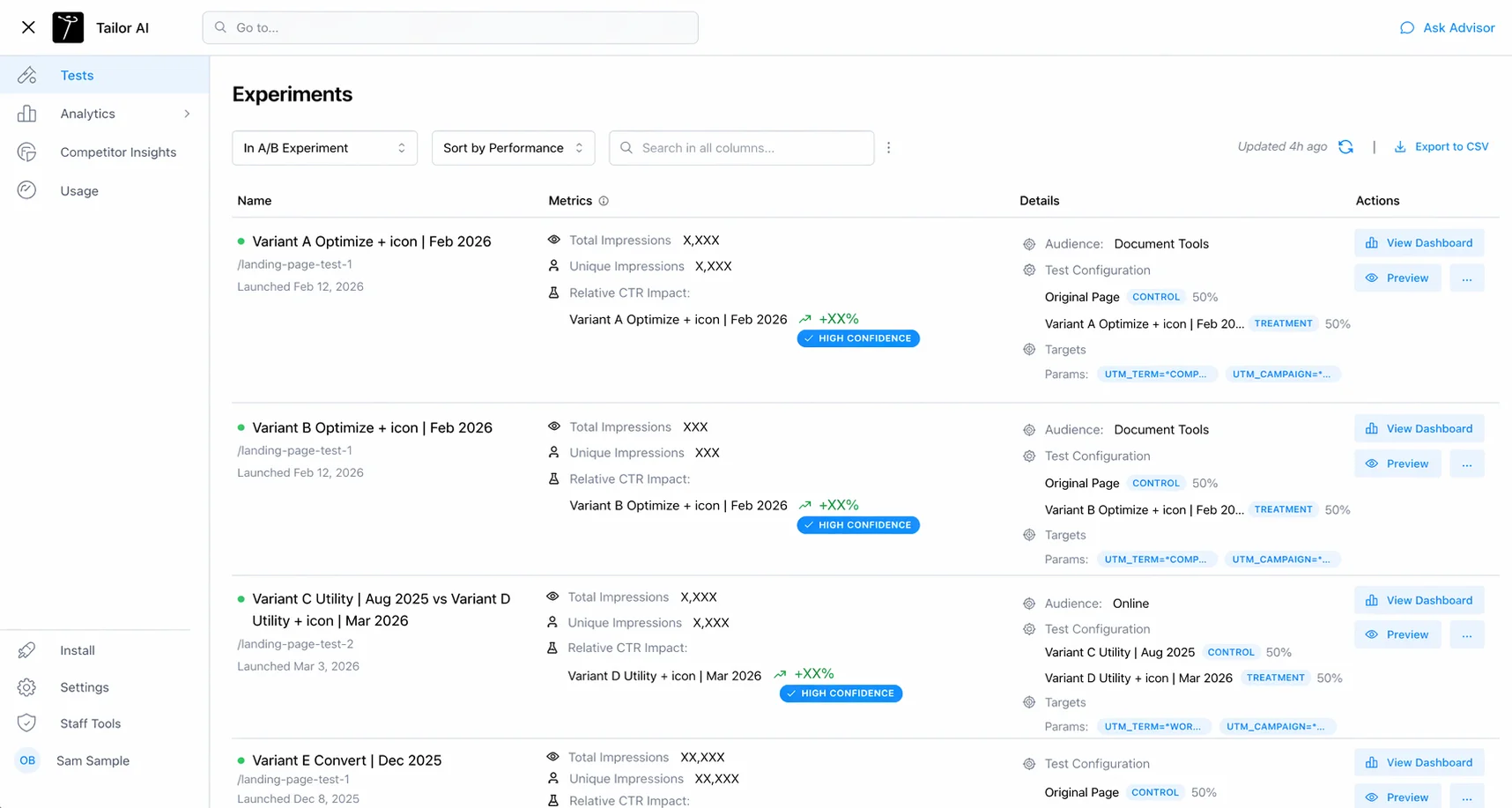The height and width of the screenshot is (808, 1512).
Task: Click the Usage gauge icon
Action: point(27,190)
